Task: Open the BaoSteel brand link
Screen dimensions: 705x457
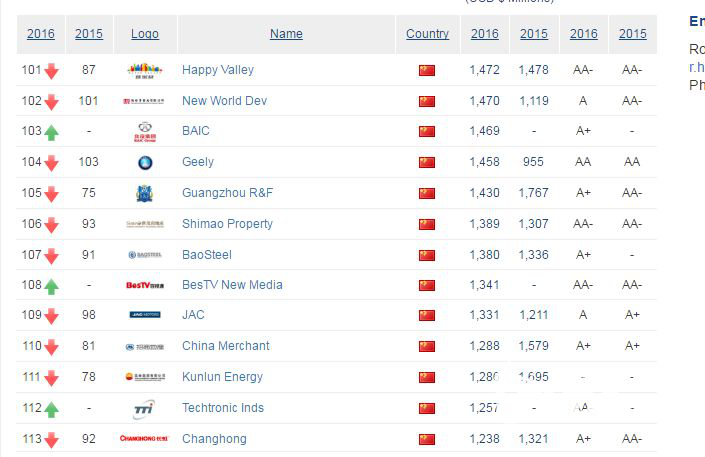Action: click(x=207, y=255)
